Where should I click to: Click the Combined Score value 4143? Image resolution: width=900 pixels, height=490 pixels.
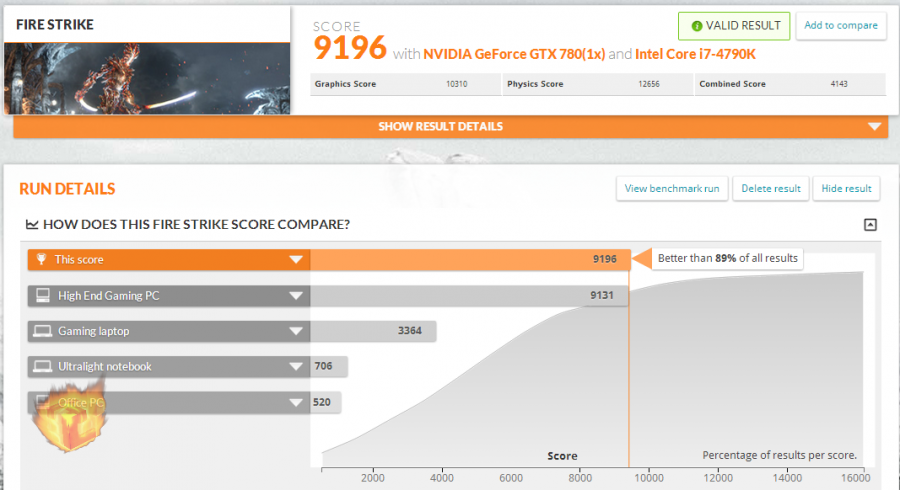pyautogui.click(x=839, y=84)
